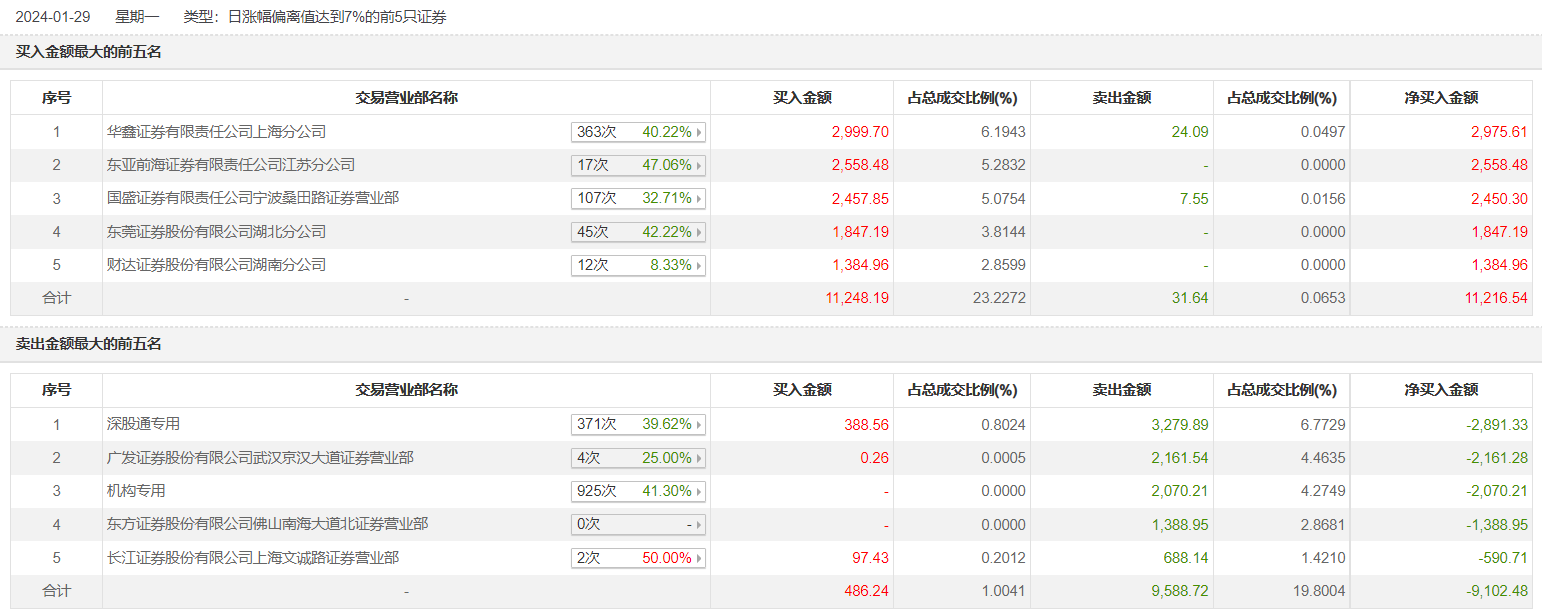Click the 深股通专用 seat name
The height and width of the screenshot is (612, 1542).
(143, 424)
